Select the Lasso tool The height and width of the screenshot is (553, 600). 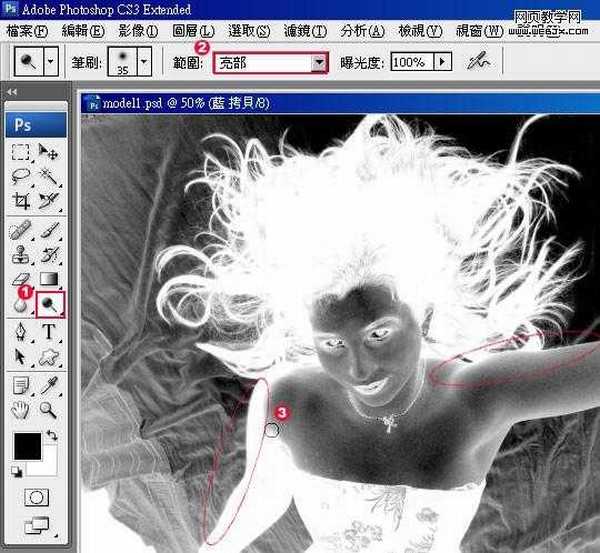[20, 177]
